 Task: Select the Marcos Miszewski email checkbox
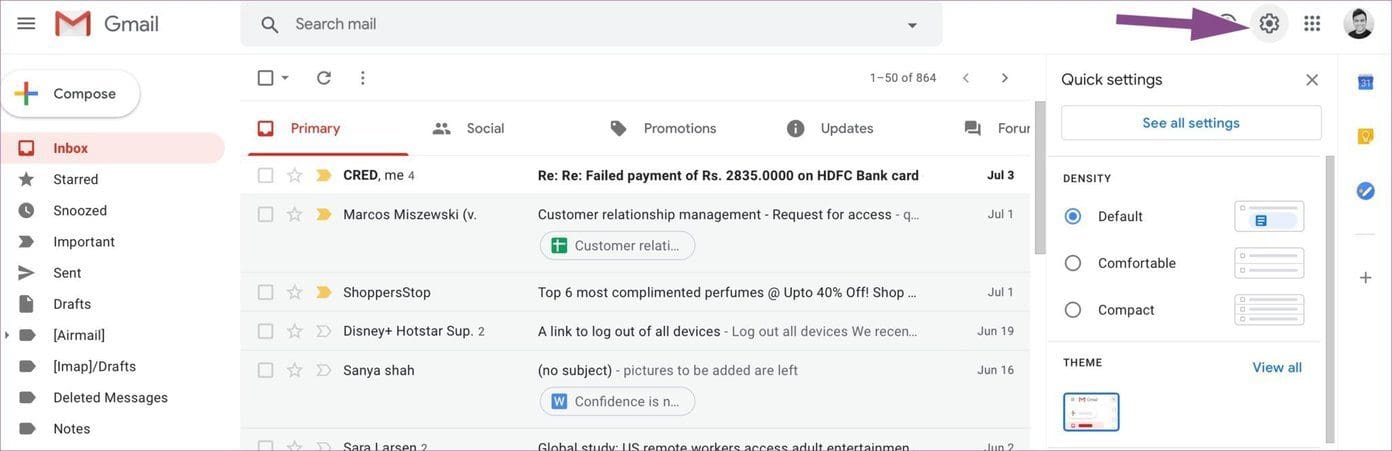tap(265, 214)
